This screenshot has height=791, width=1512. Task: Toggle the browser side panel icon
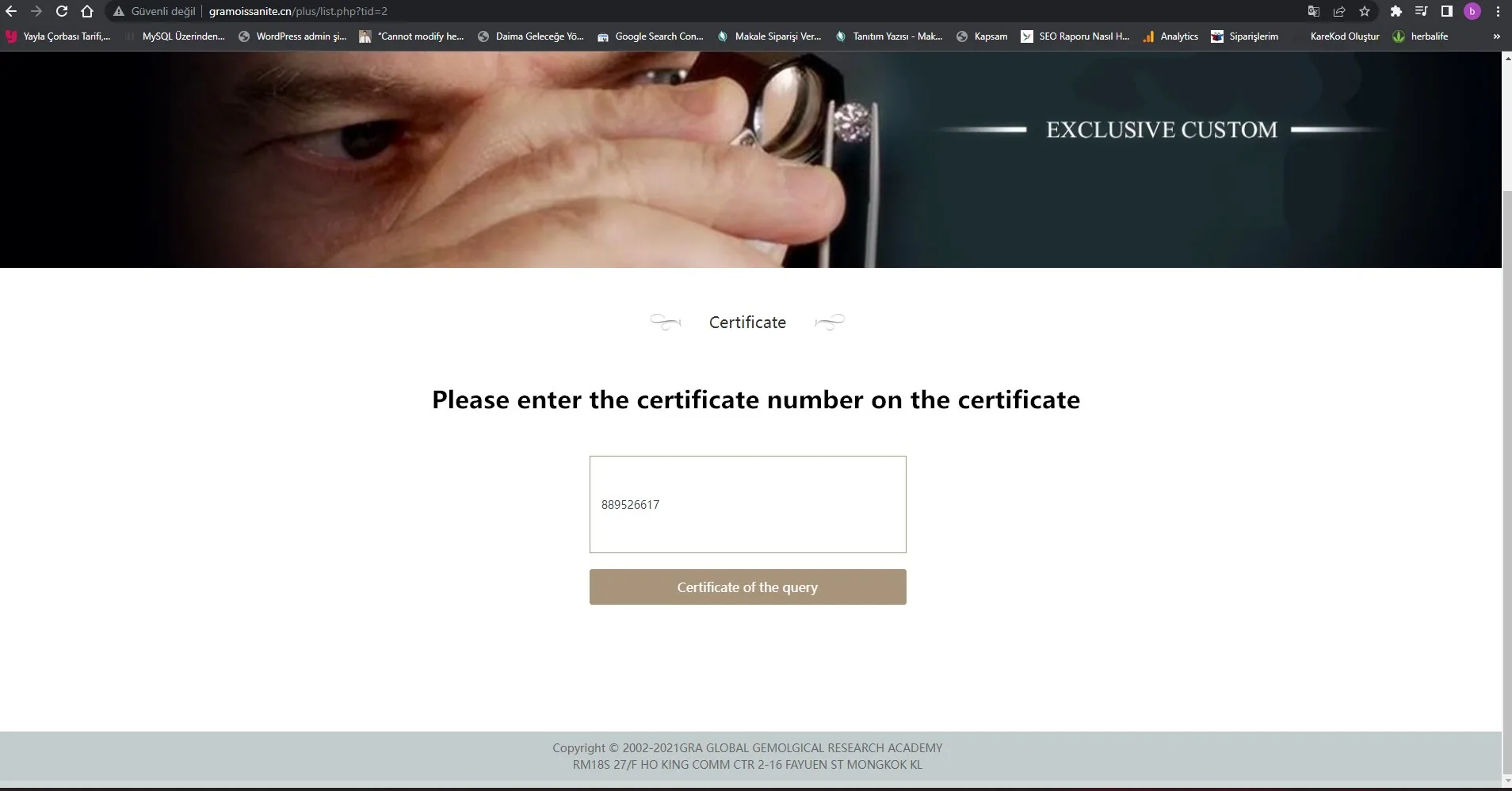pyautogui.click(x=1447, y=11)
